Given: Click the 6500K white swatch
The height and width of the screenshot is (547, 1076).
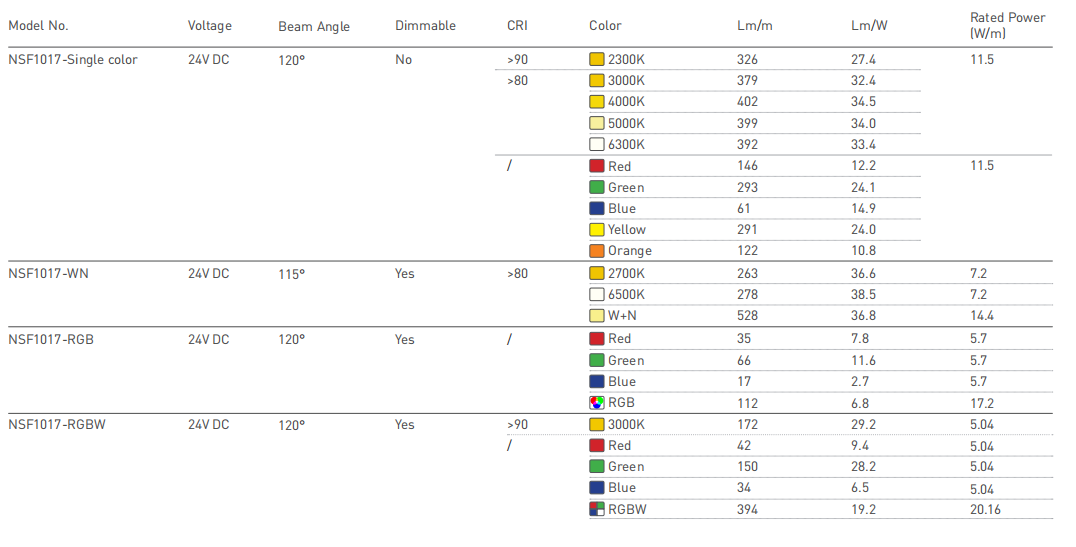Looking at the screenshot, I should point(596,294).
